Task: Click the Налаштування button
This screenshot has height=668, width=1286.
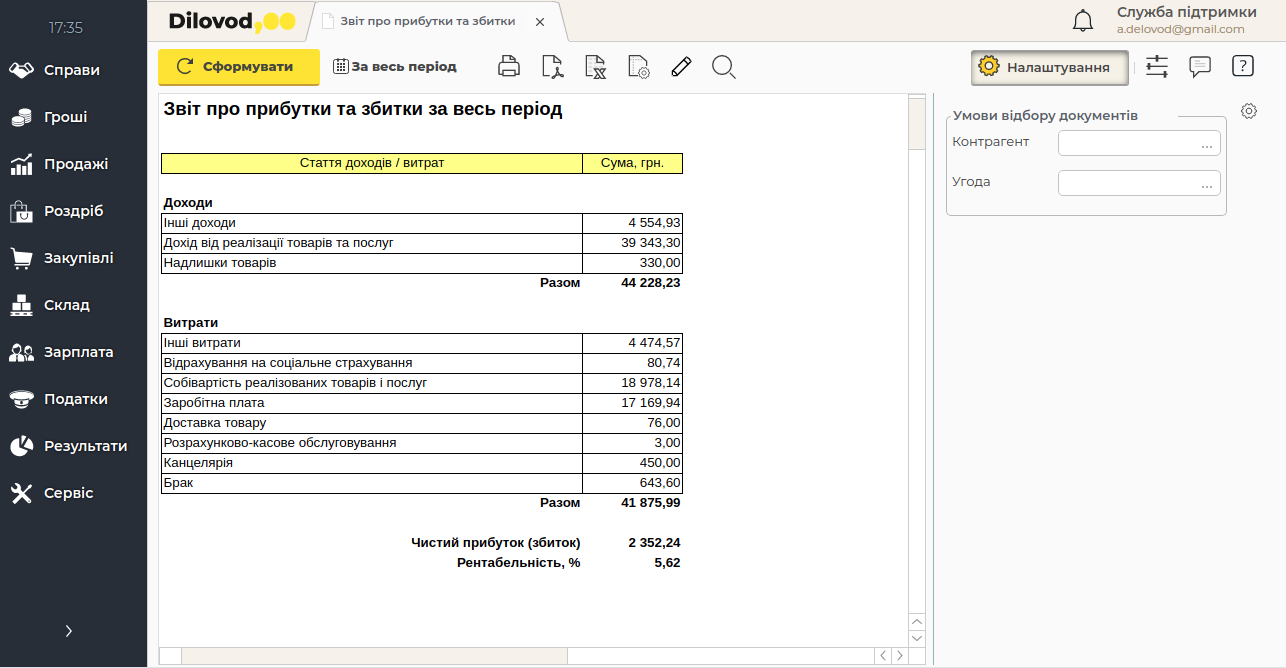Action: click(1049, 67)
